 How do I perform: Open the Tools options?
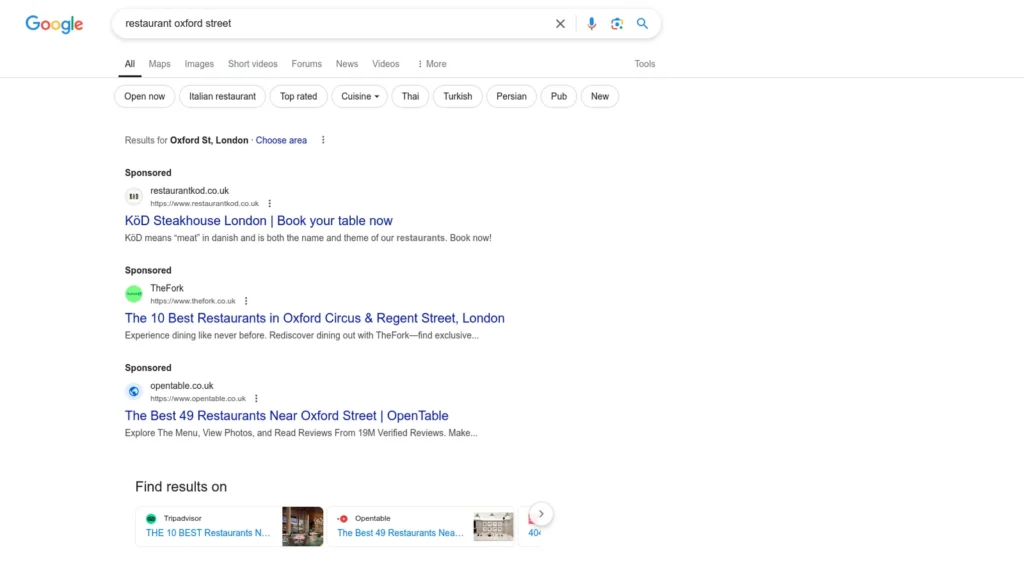[645, 64]
